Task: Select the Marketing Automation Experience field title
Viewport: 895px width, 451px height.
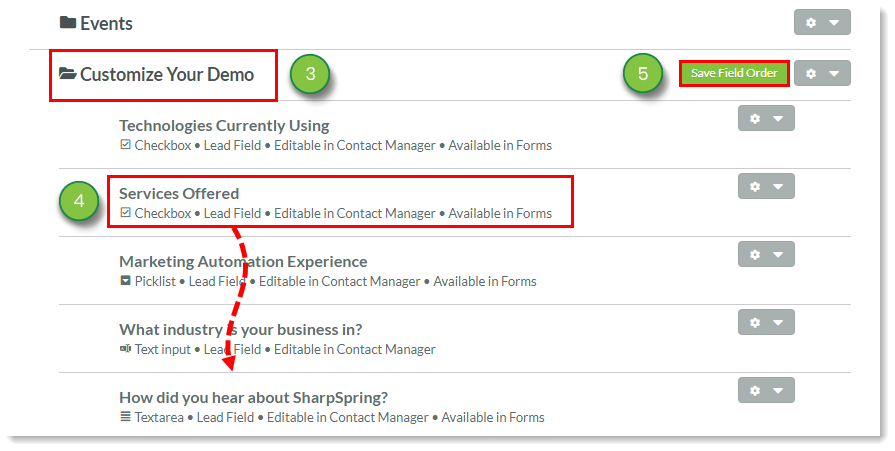Action: point(243,261)
